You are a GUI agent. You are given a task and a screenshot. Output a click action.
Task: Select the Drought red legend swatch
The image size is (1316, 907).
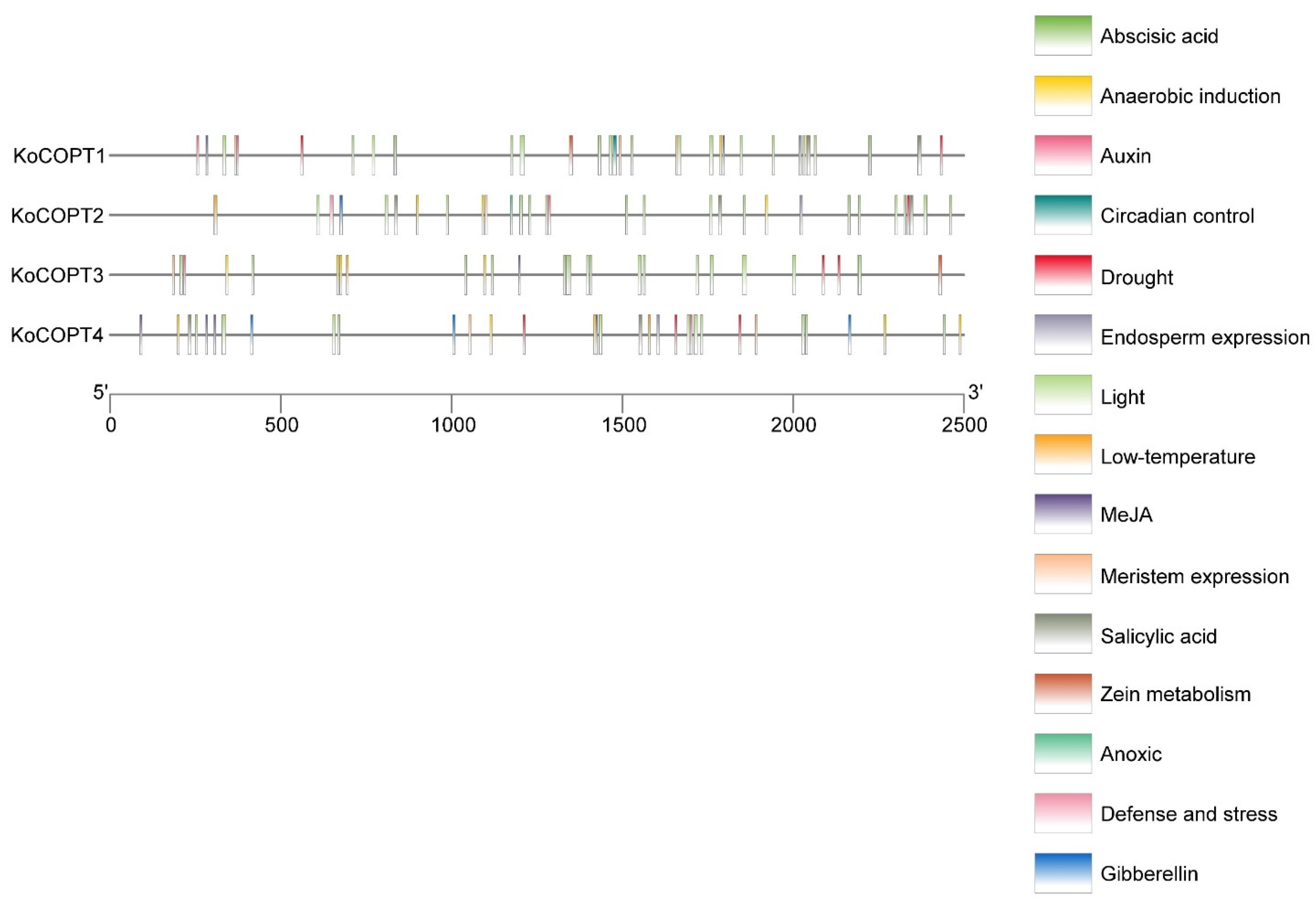point(1062,275)
